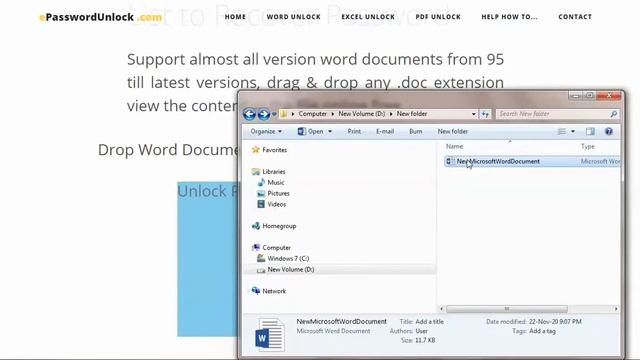640x360 pixels.
Task: Open recent locations dropdown beside nav arrows
Action: pos(274,114)
